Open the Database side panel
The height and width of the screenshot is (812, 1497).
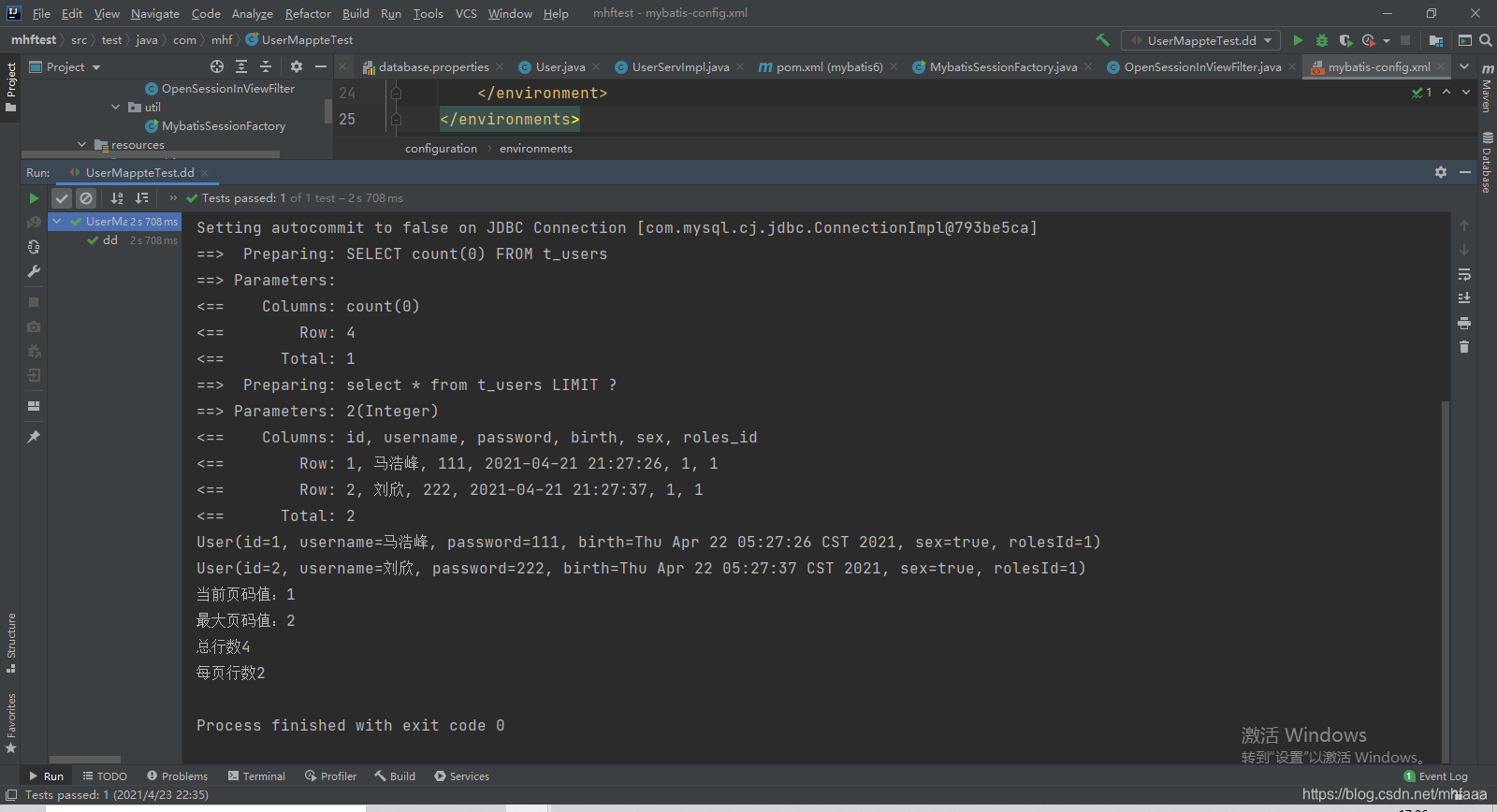click(x=1487, y=163)
